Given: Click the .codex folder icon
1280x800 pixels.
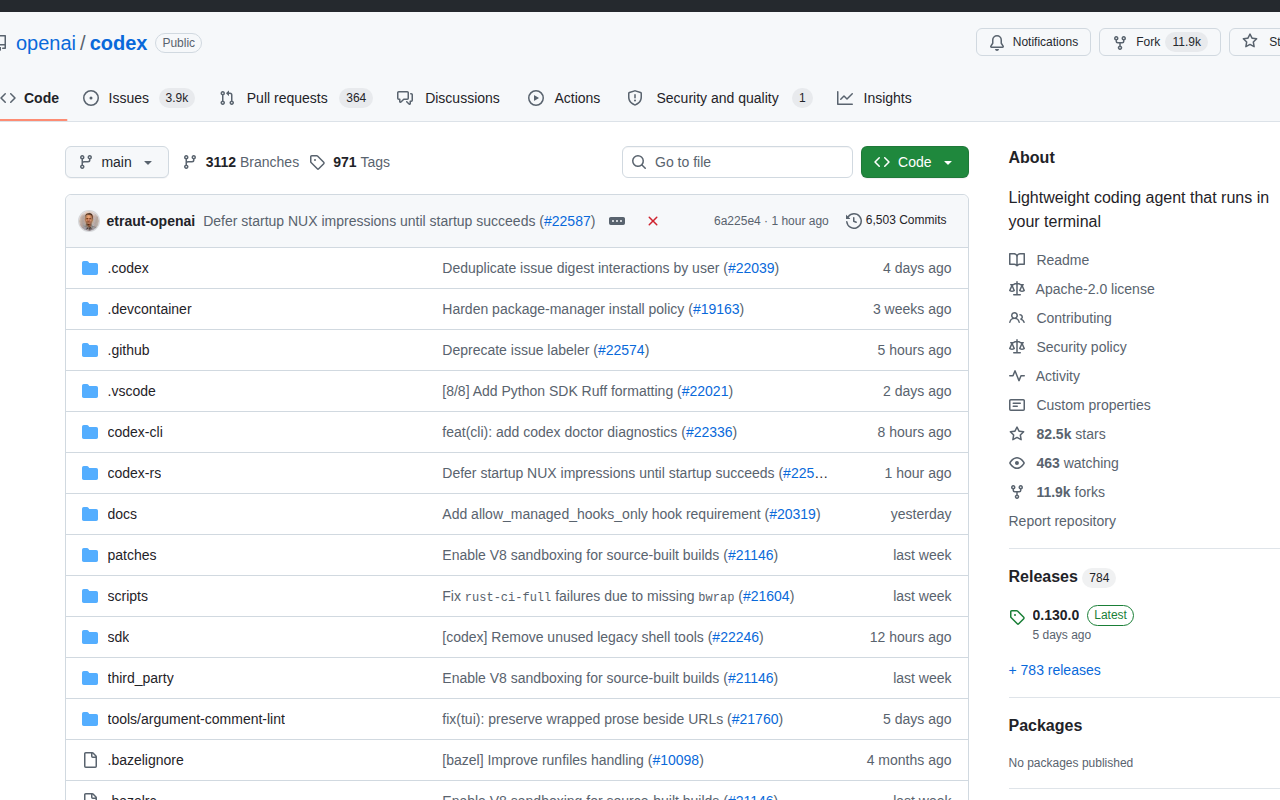Looking at the screenshot, I should [x=90, y=268].
